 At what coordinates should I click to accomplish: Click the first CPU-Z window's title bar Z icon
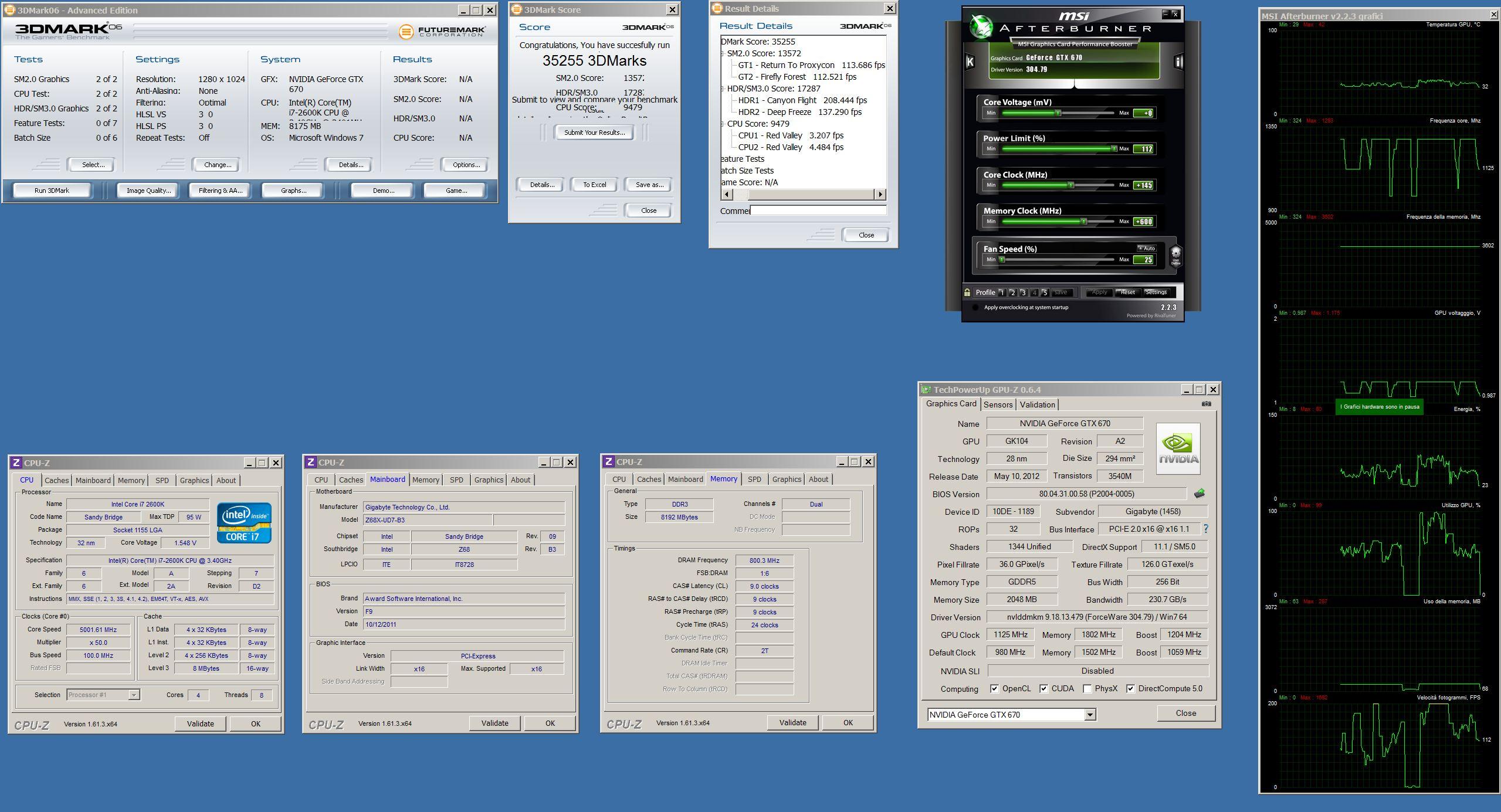coord(16,463)
